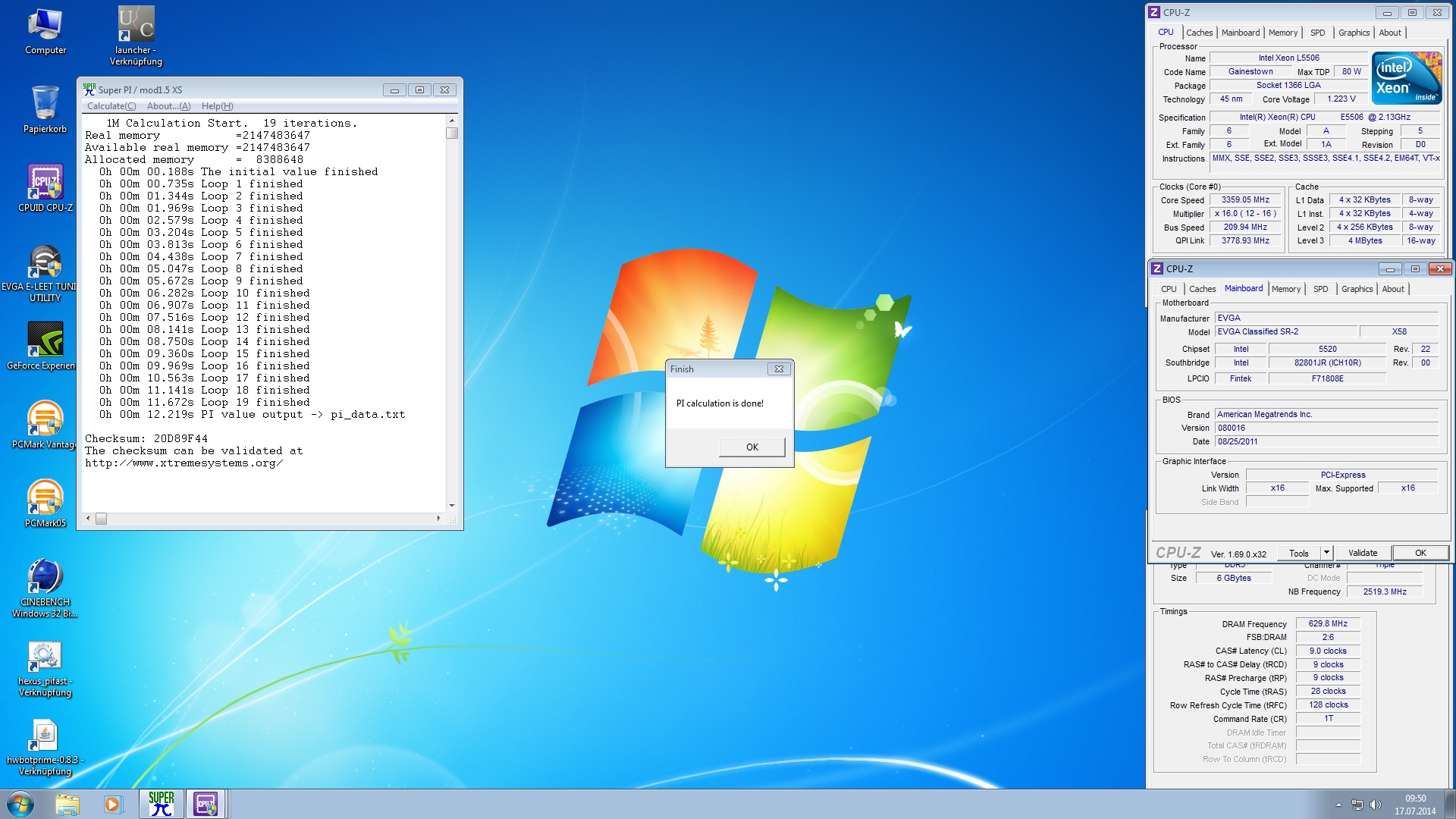The height and width of the screenshot is (819, 1456).
Task: Click the NB Frequency value 2519.3 MHz
Action: (1385, 591)
